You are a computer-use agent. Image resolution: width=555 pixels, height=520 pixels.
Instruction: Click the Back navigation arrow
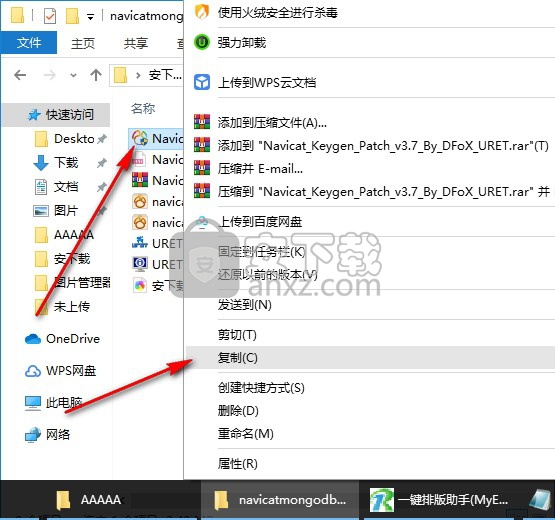point(20,75)
